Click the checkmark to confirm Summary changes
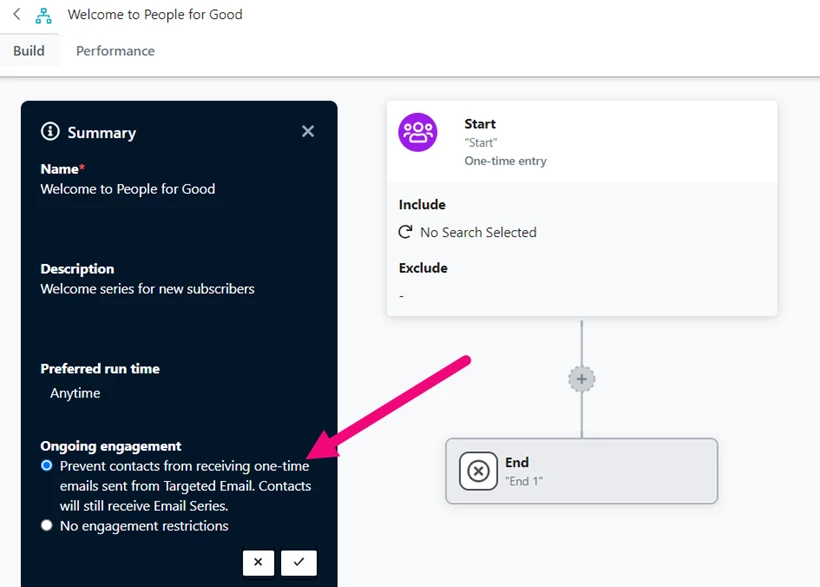The image size is (820, 587). coord(298,562)
